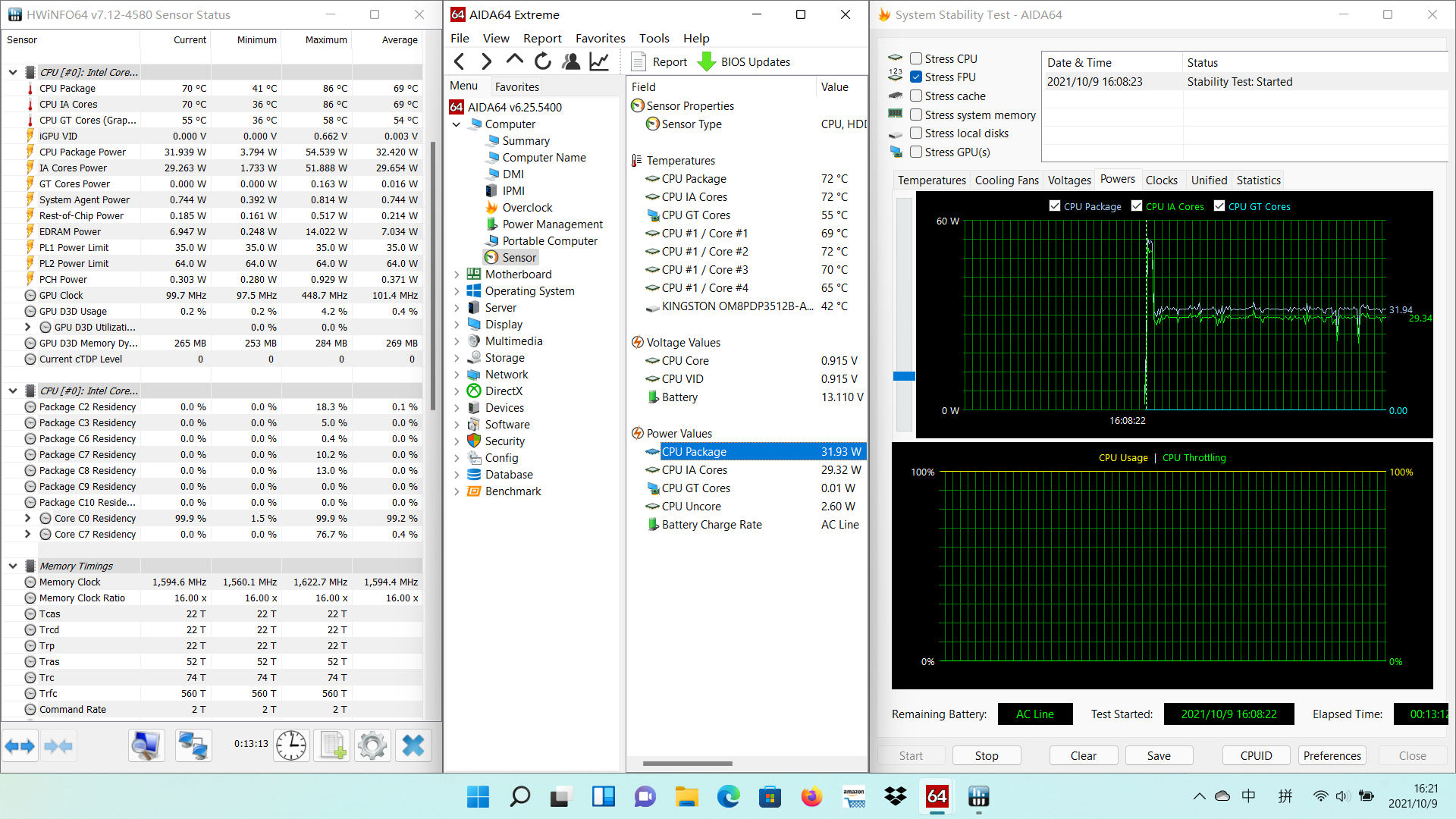Switch to the Statistics tab

click(1258, 180)
